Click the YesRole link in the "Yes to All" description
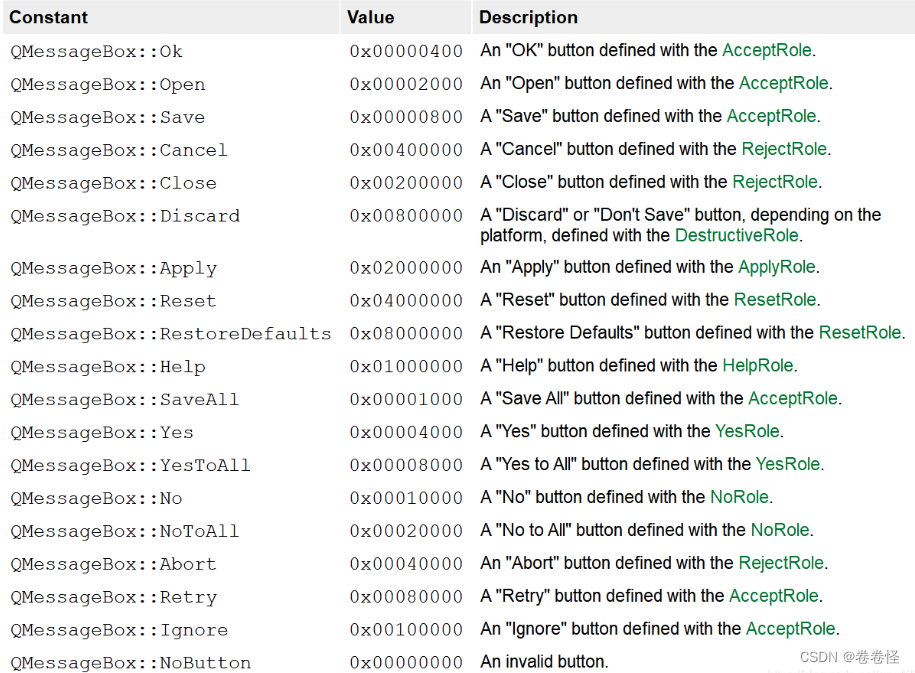Viewport: 915px width, 673px height. pyautogui.click(x=788, y=464)
